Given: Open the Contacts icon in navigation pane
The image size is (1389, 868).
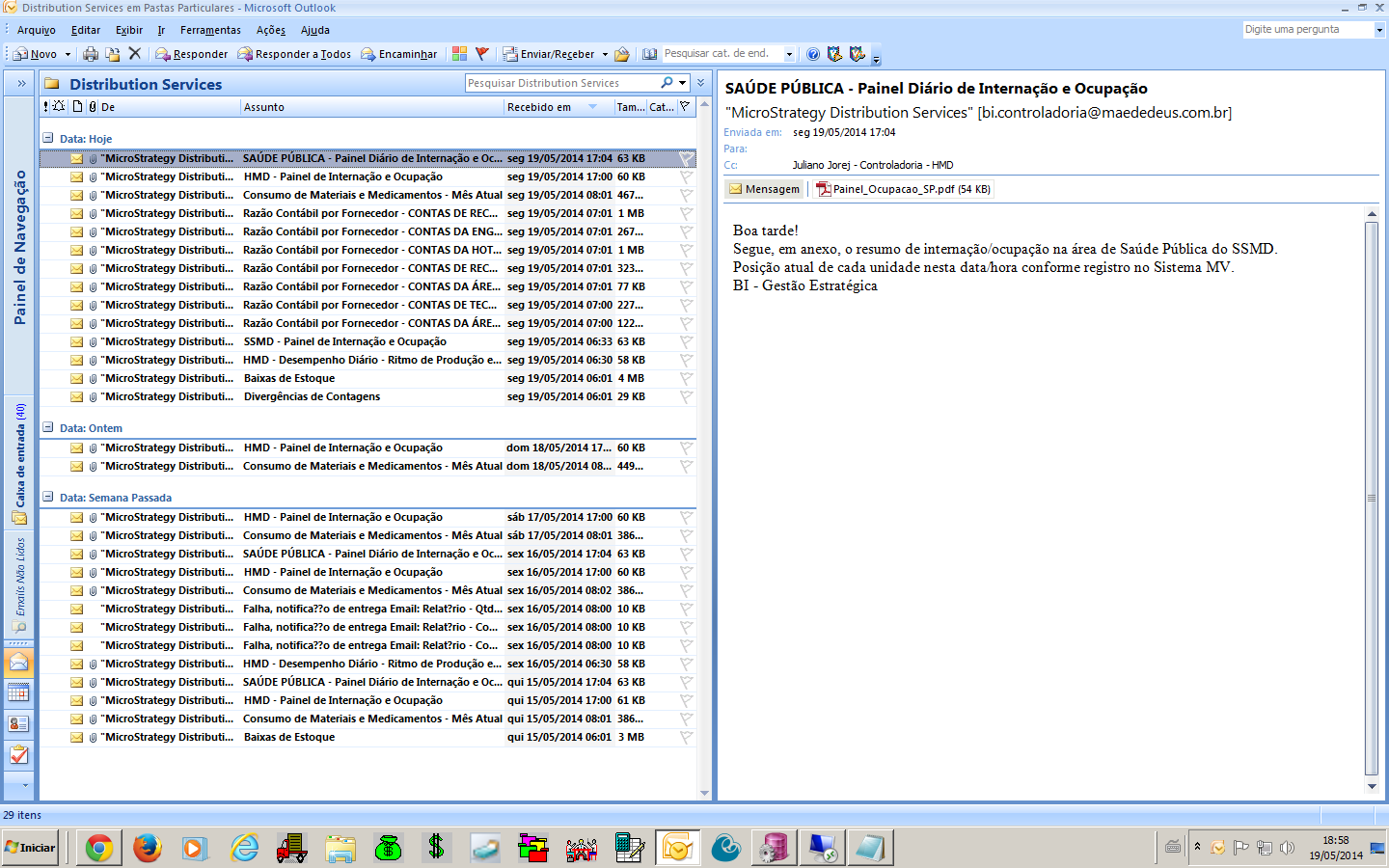Looking at the screenshot, I should [19, 723].
